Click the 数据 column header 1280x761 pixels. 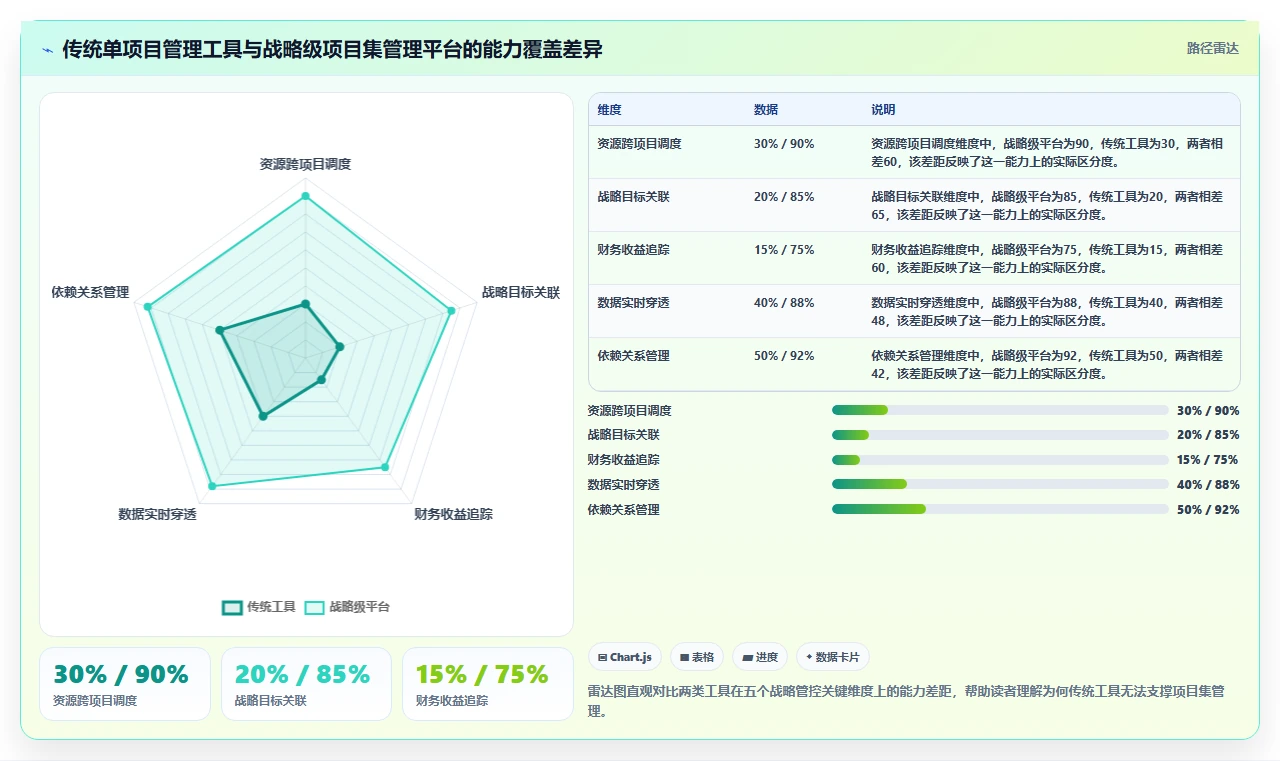point(766,110)
